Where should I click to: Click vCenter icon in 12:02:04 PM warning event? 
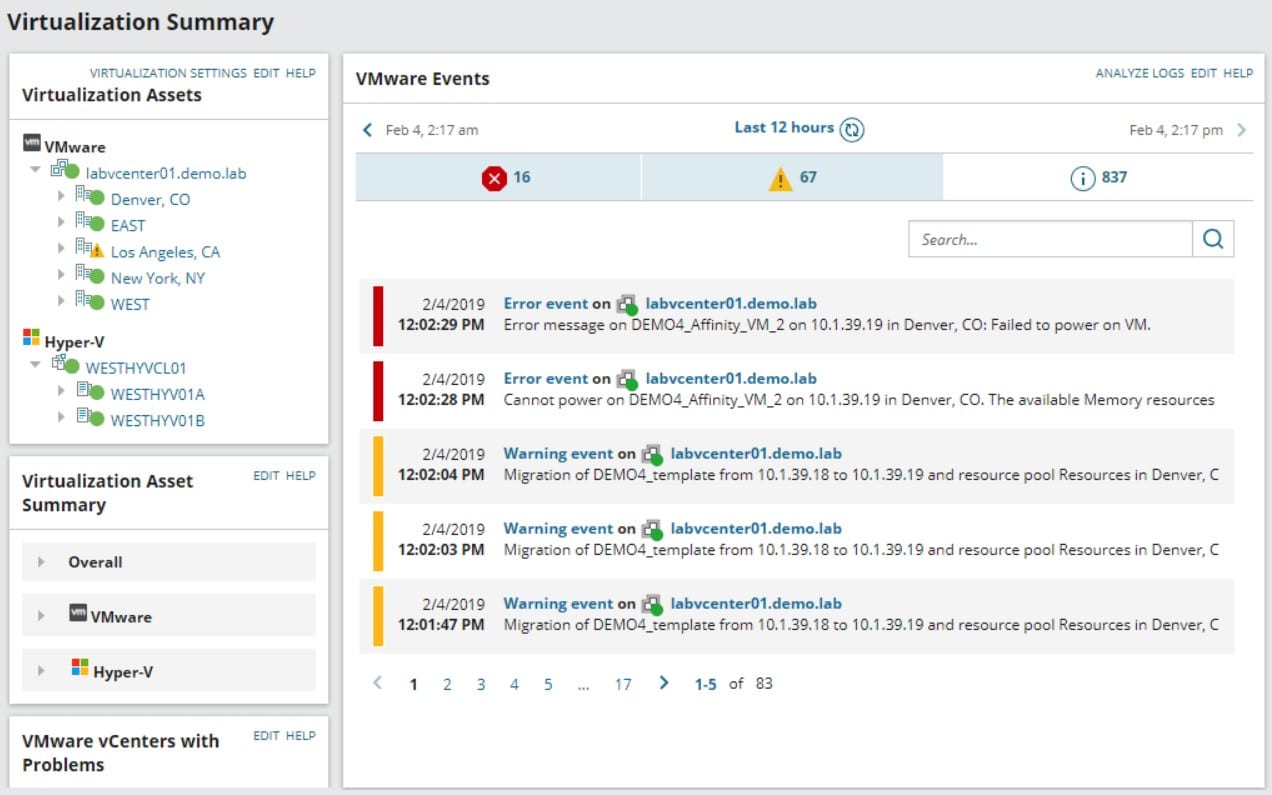pyautogui.click(x=652, y=454)
